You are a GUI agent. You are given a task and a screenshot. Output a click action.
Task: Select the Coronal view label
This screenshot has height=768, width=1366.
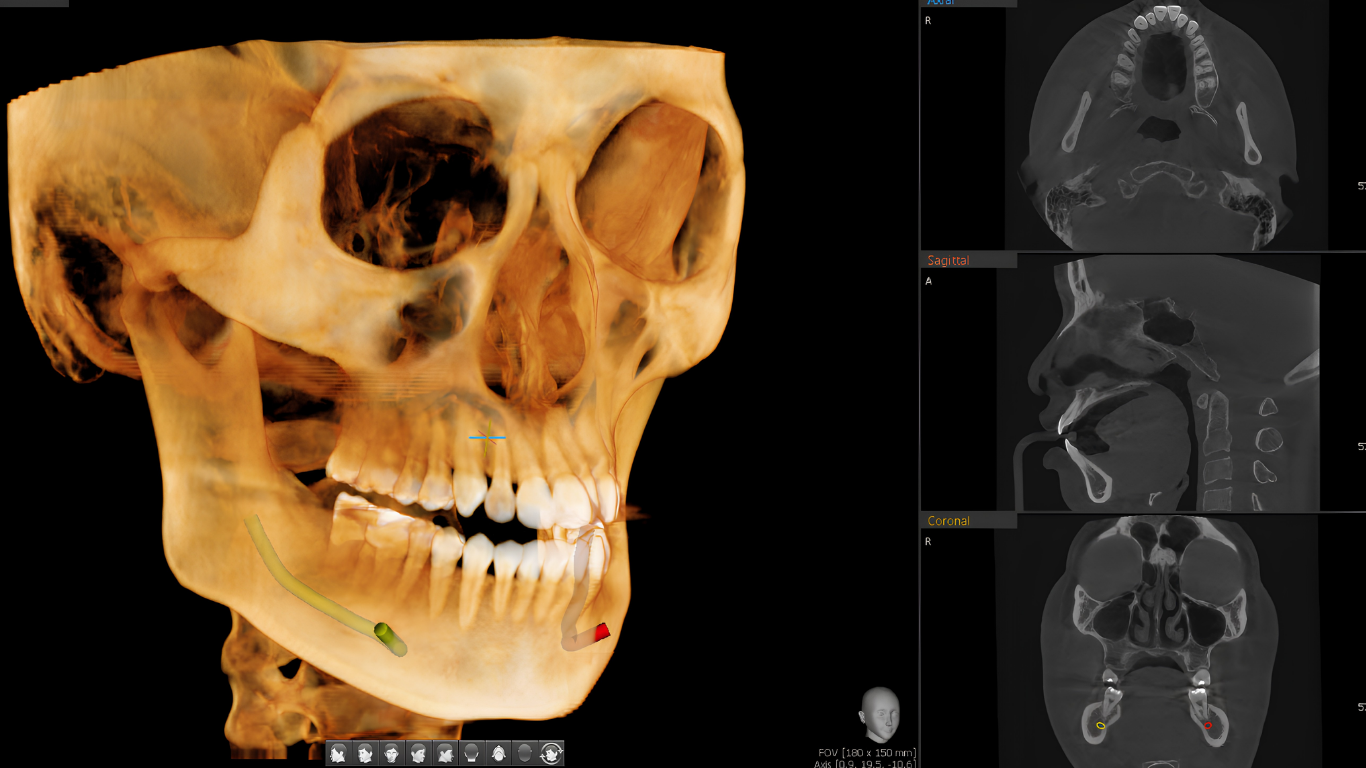(x=948, y=521)
